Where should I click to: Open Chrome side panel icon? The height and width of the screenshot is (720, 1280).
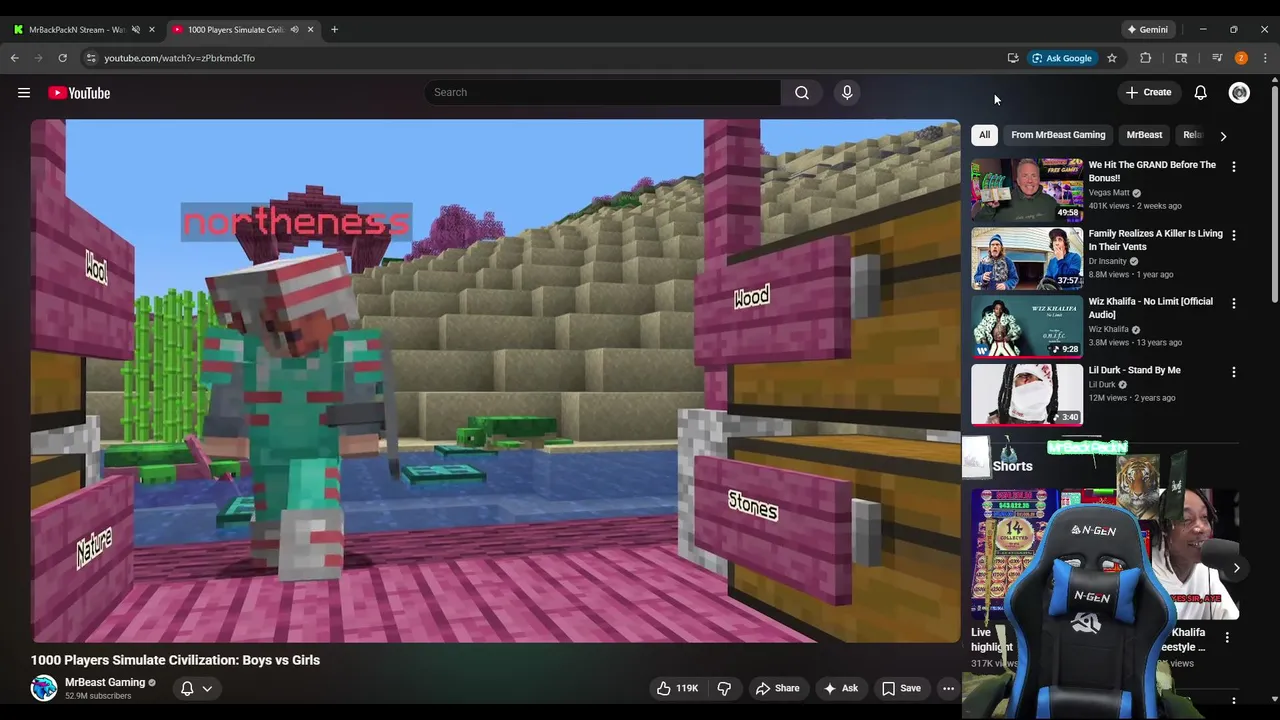1181,58
